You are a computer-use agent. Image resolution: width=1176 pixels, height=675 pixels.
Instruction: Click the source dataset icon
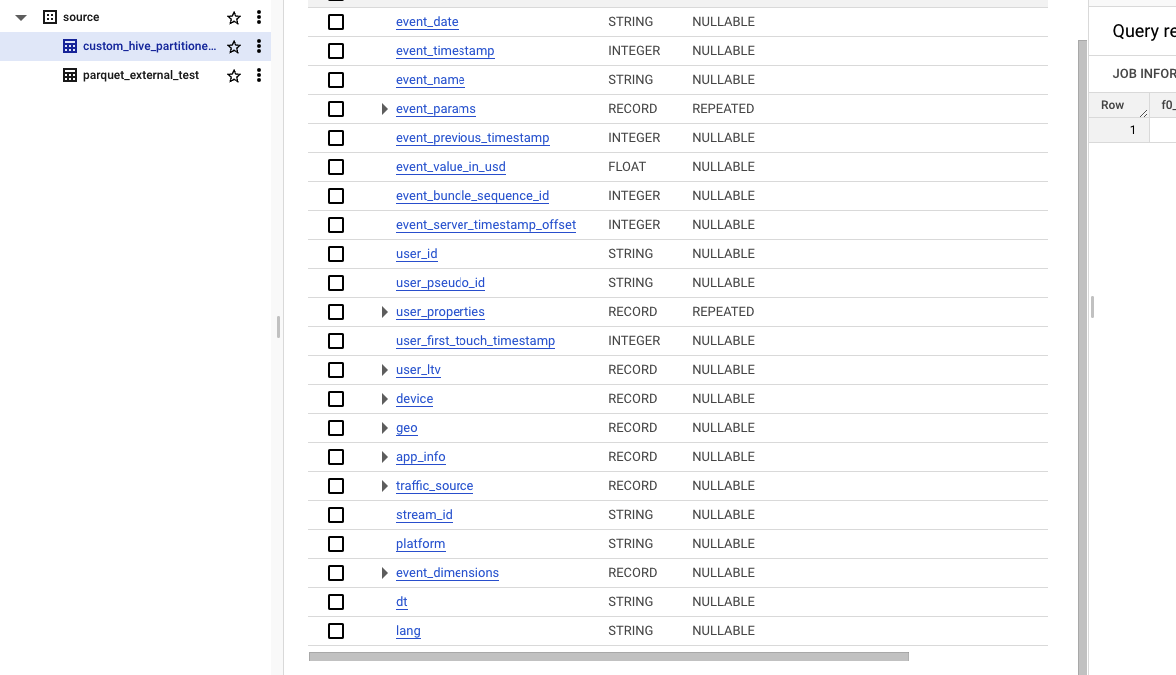[x=50, y=18]
